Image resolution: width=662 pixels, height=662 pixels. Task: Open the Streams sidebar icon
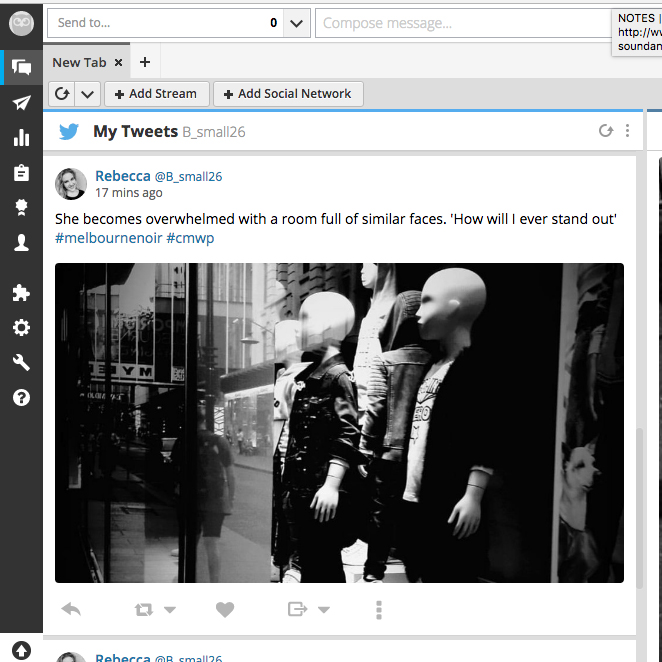(21, 68)
